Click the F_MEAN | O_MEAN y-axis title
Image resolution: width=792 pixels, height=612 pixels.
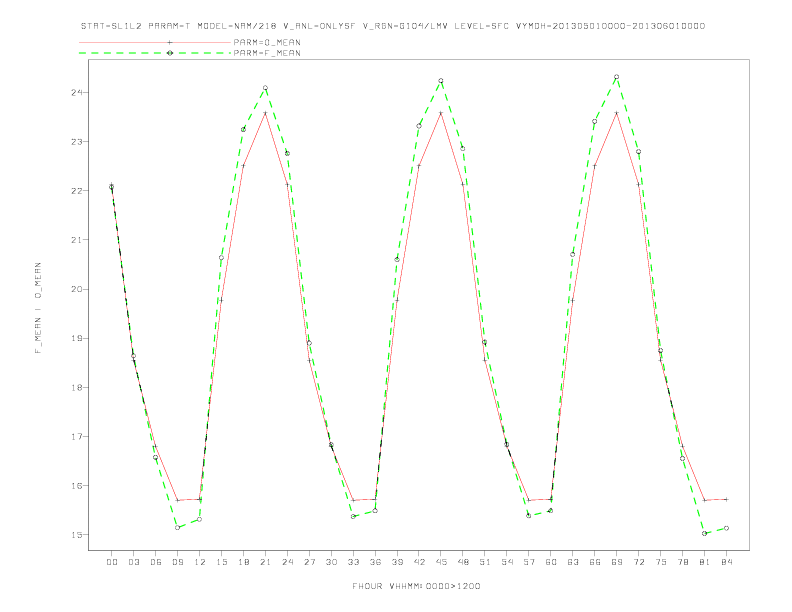coord(38,308)
